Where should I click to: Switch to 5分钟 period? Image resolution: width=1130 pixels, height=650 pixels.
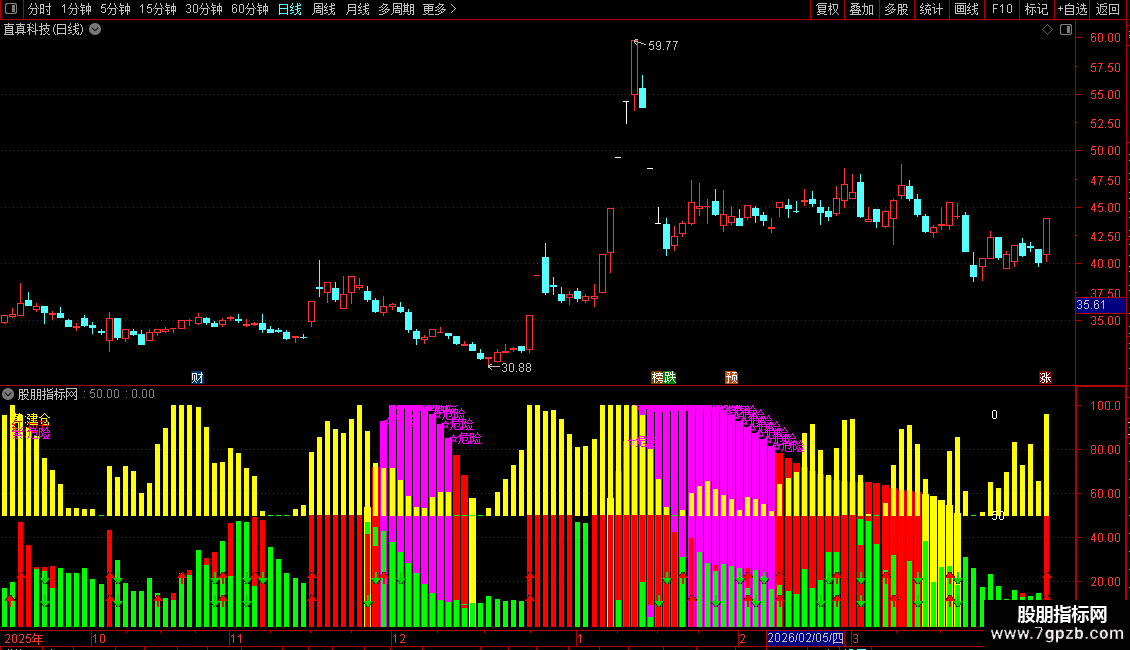pos(115,9)
